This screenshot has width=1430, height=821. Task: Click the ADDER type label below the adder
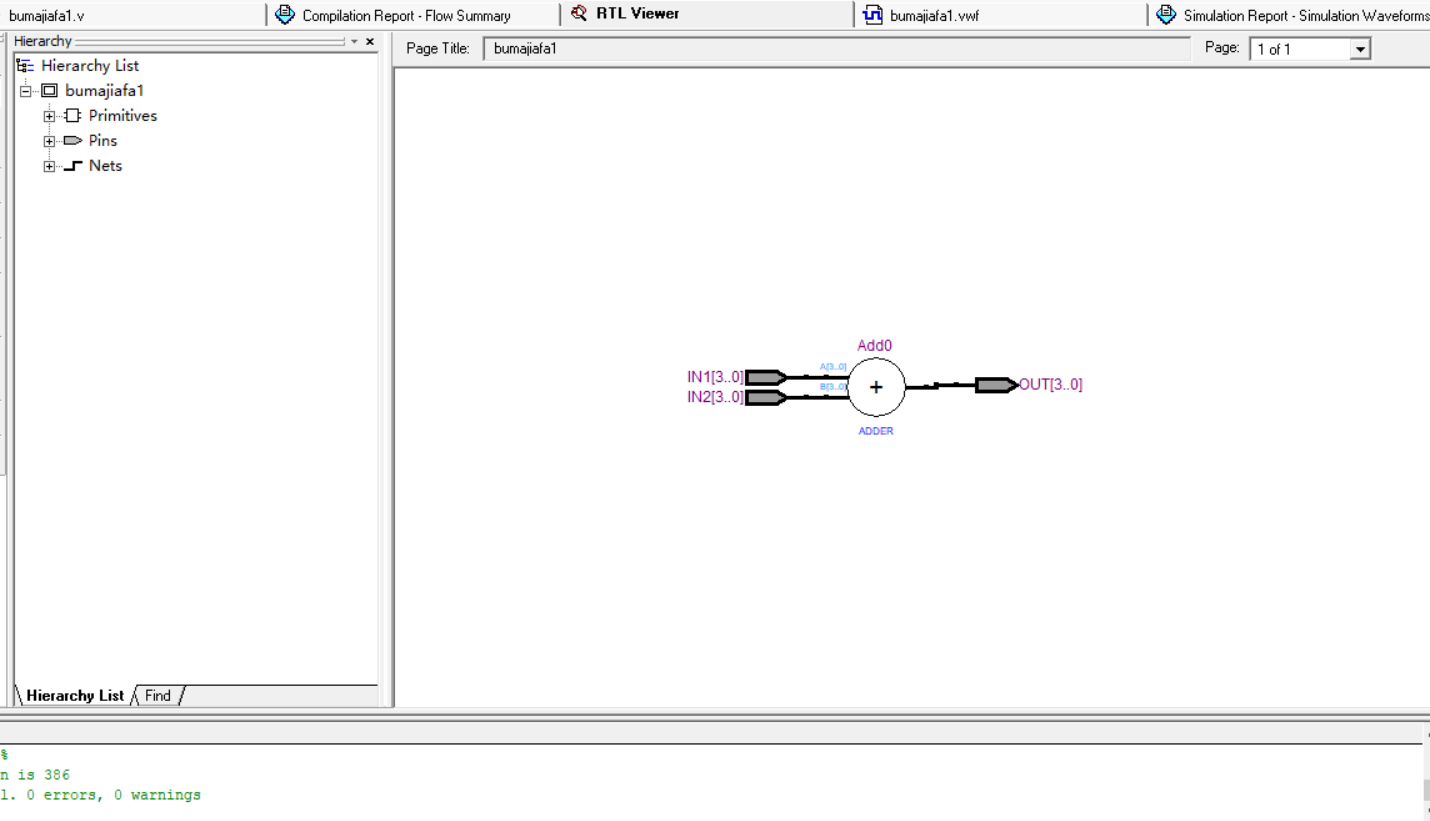coord(876,431)
